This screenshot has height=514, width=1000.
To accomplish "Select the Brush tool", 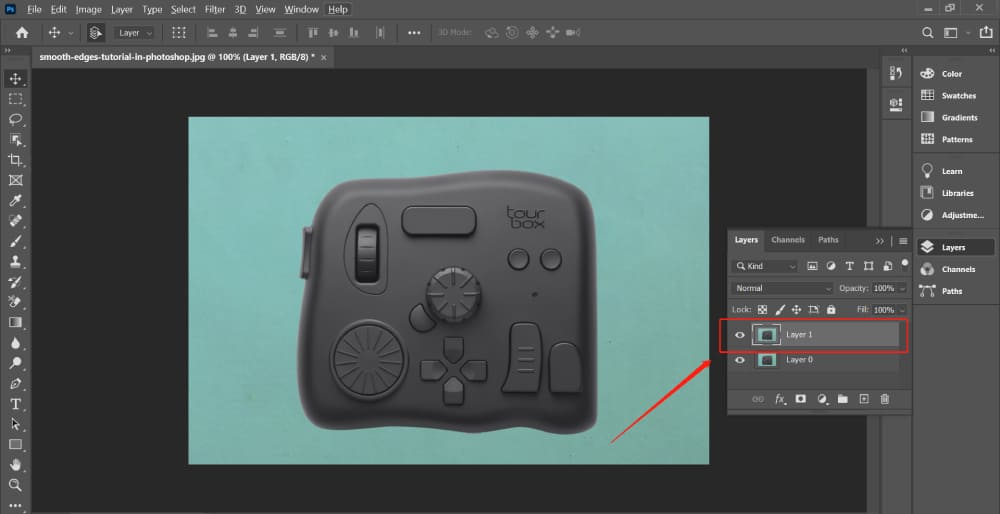I will coord(15,242).
